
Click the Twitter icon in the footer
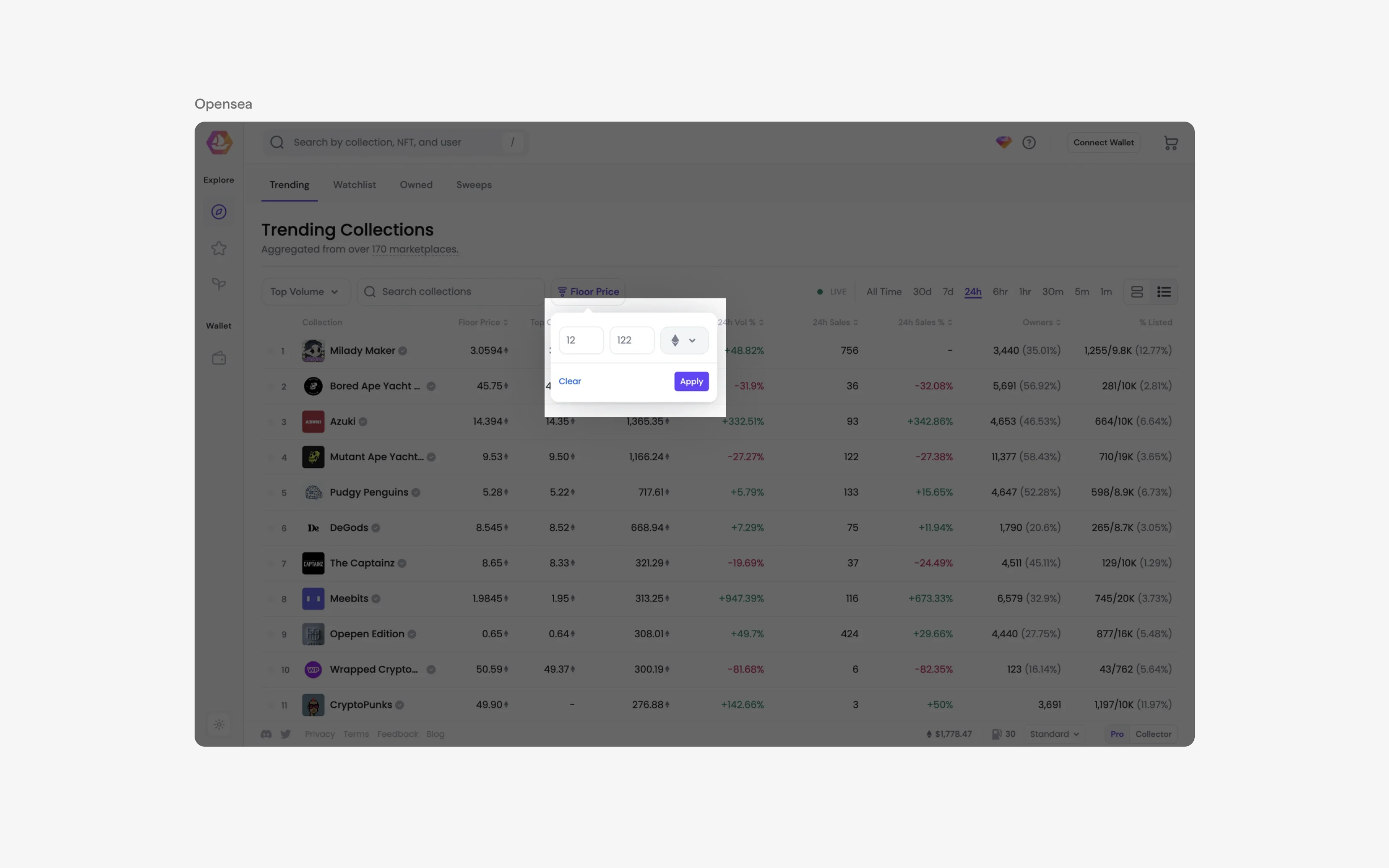[x=285, y=734]
